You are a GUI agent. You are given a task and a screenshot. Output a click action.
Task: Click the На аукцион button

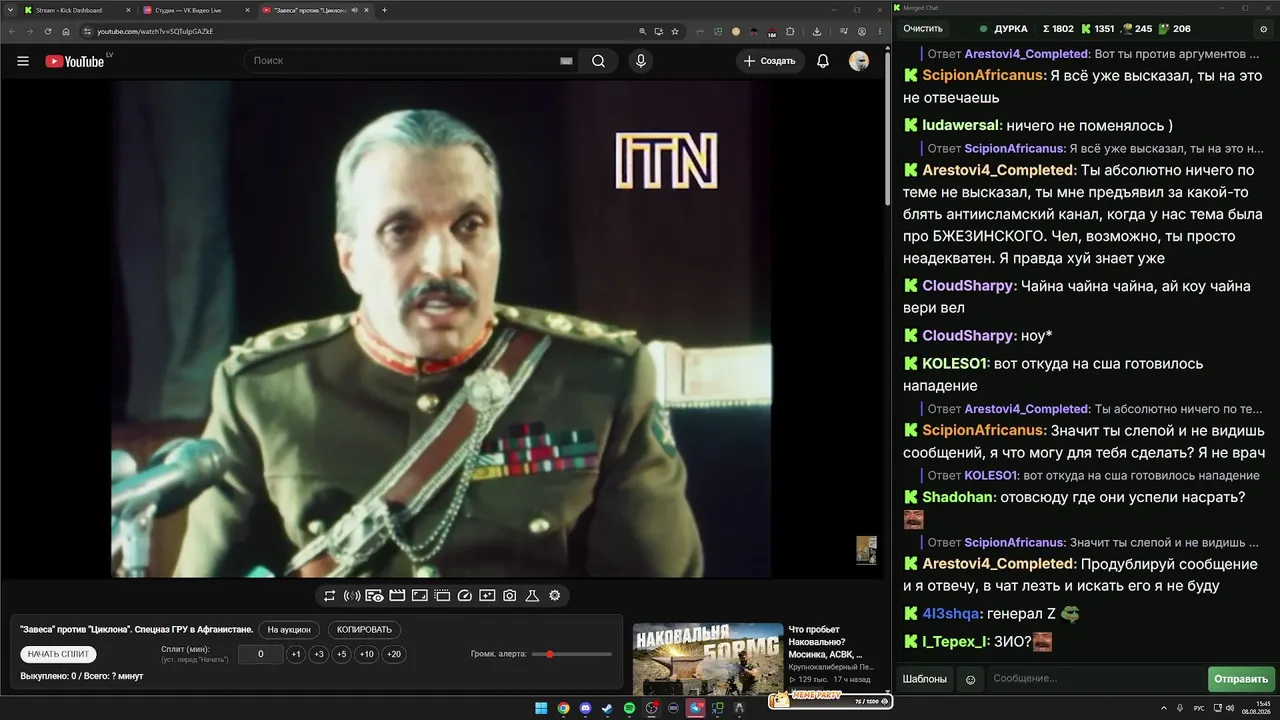point(290,630)
